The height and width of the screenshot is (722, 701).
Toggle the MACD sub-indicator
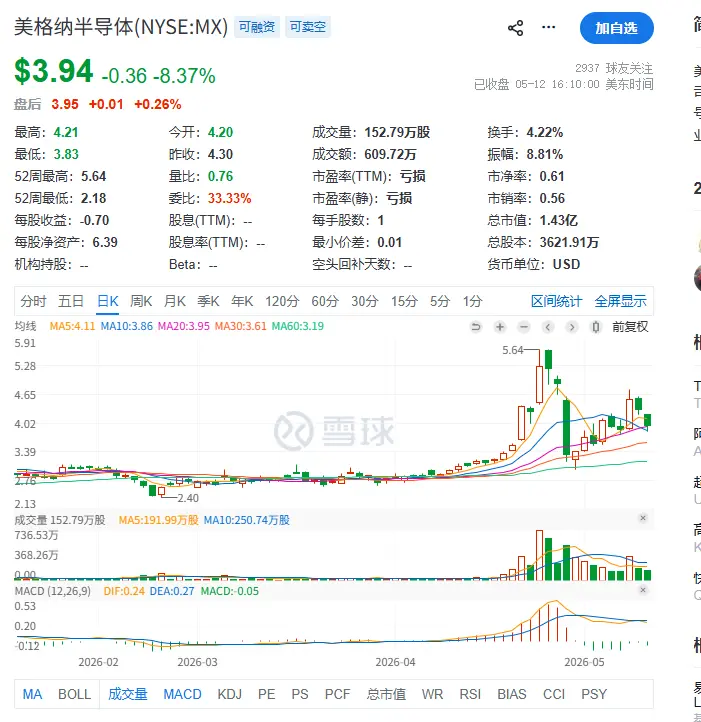[182, 694]
